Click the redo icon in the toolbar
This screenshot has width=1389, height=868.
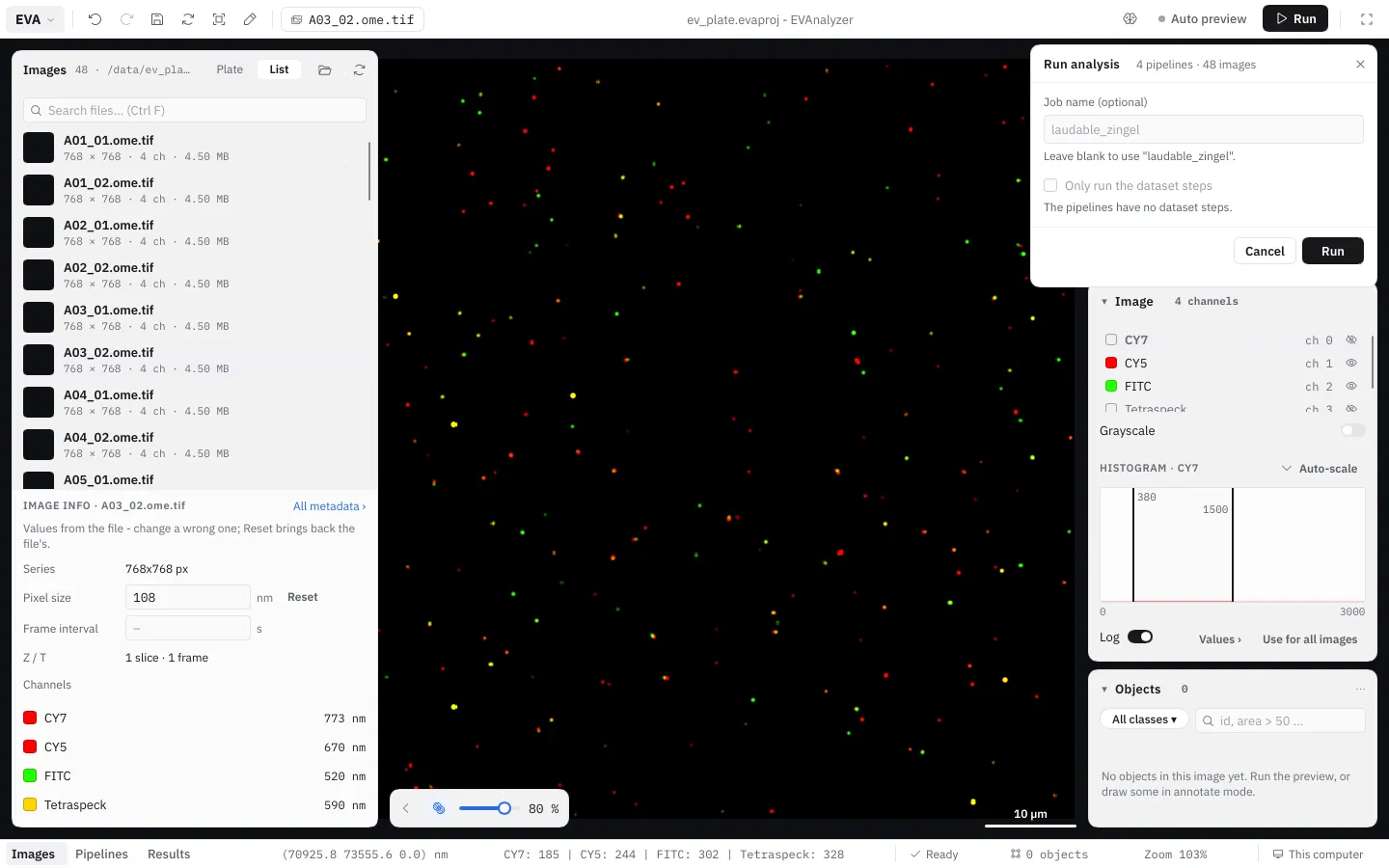tap(126, 19)
